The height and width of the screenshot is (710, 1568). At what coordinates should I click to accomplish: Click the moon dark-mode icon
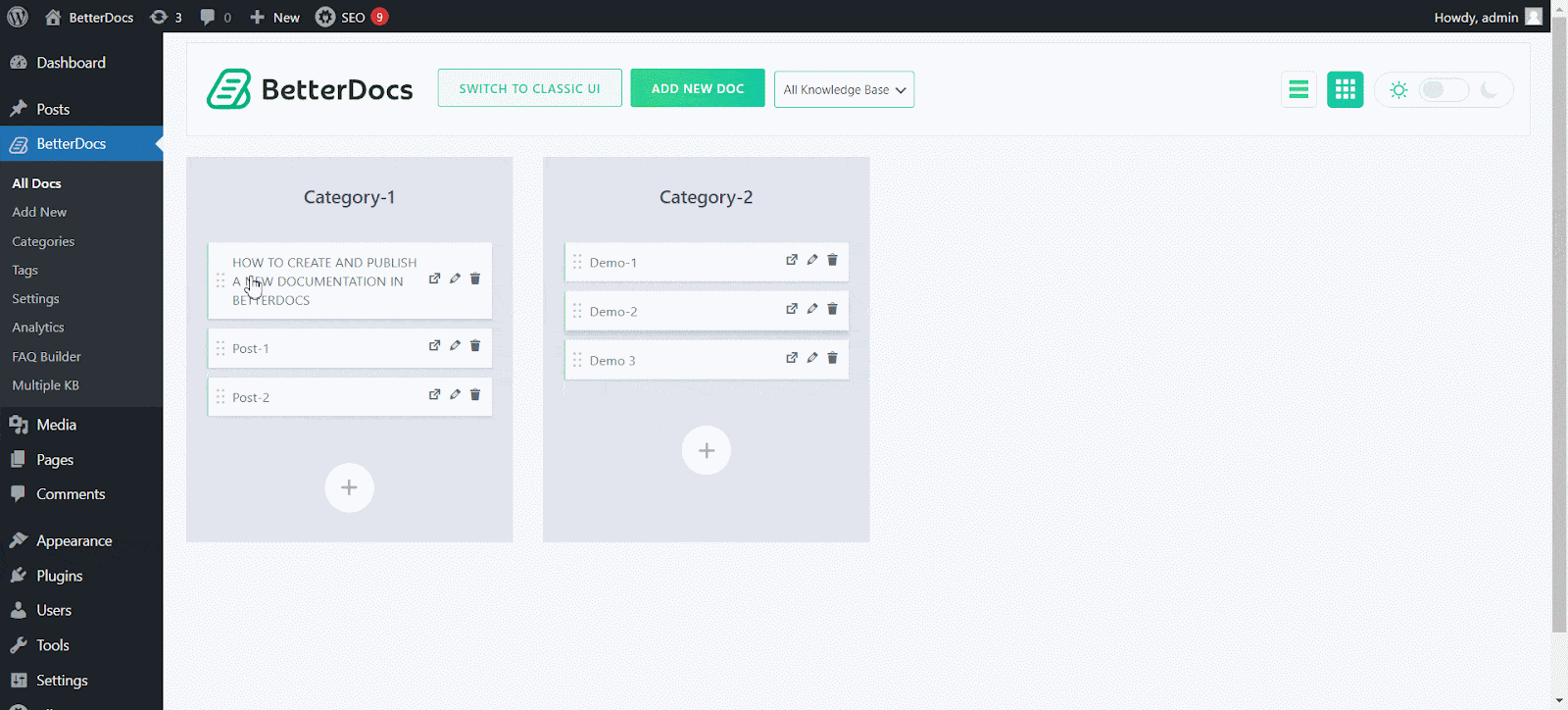pyautogui.click(x=1489, y=89)
